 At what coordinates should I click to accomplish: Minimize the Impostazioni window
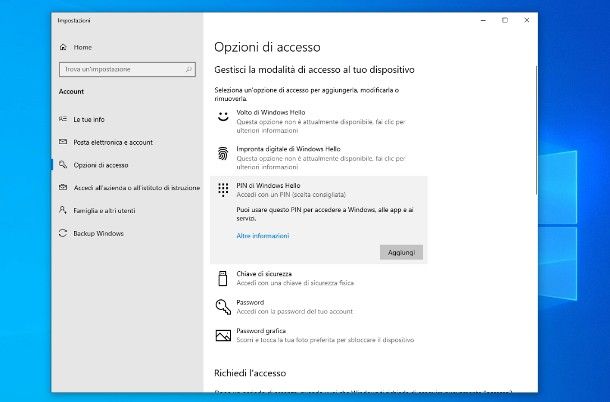[483, 20]
